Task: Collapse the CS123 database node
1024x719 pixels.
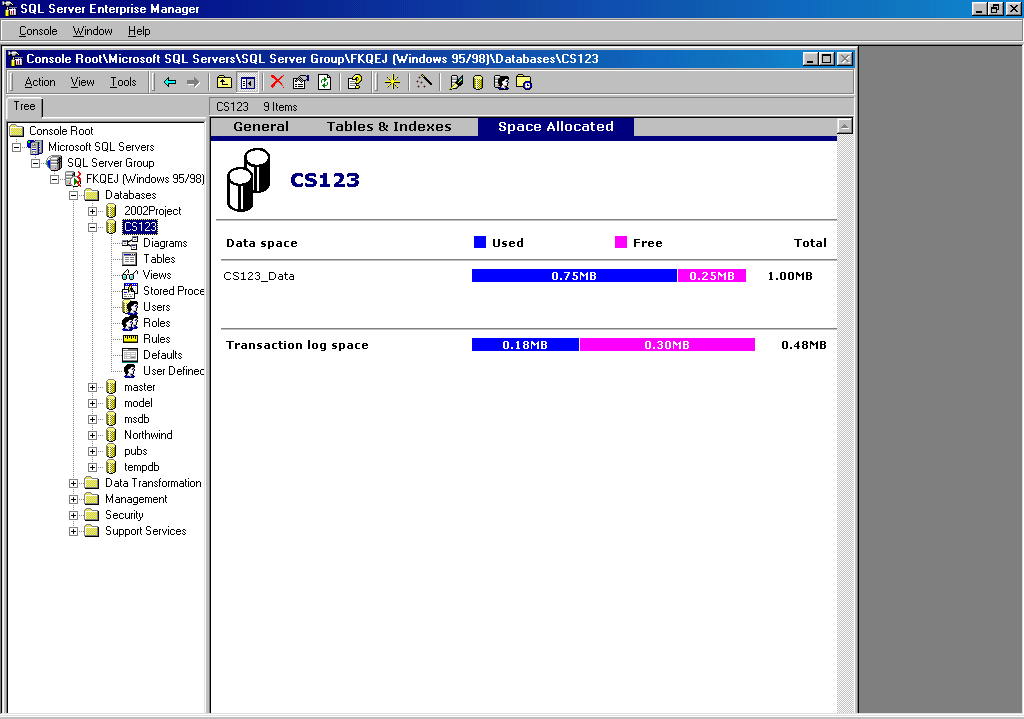Action: coord(93,227)
